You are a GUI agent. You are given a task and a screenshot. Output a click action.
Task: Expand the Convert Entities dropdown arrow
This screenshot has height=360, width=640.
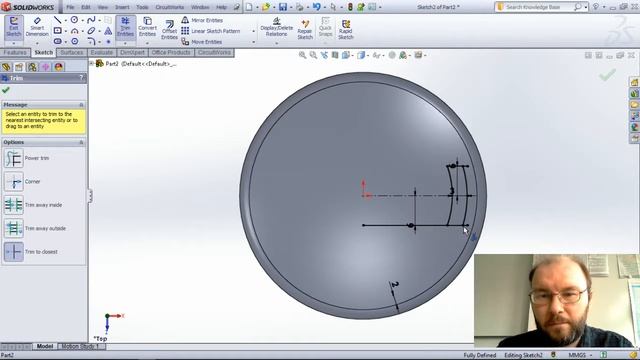coord(147,43)
